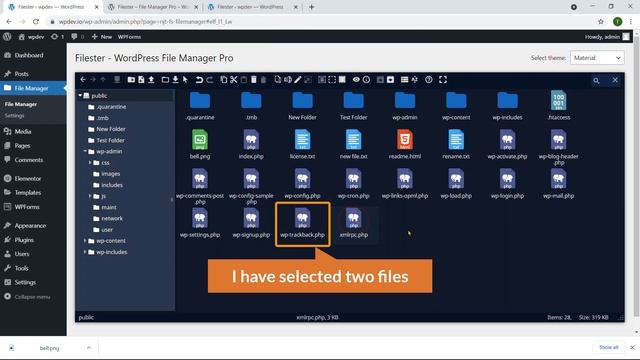Click the + New admin bar item
The image size is (640, 360).
pyautogui.click(x=102, y=37)
